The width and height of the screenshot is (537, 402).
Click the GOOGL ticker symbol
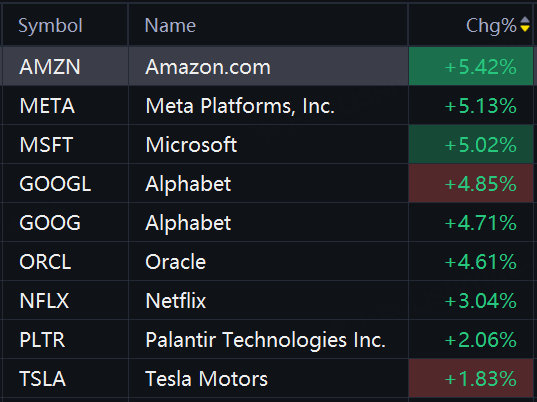coord(55,184)
